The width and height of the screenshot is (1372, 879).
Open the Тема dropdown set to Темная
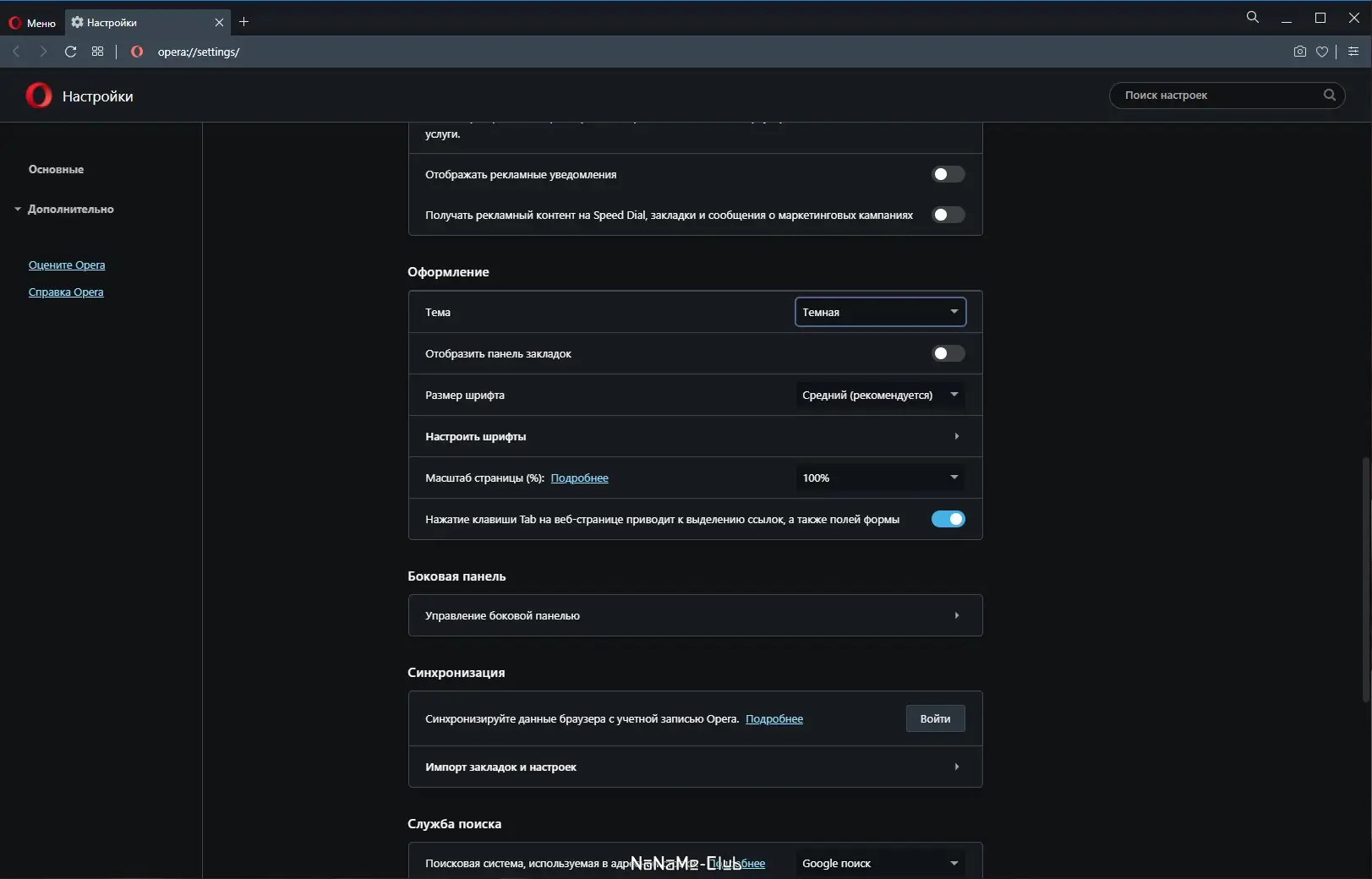880,312
